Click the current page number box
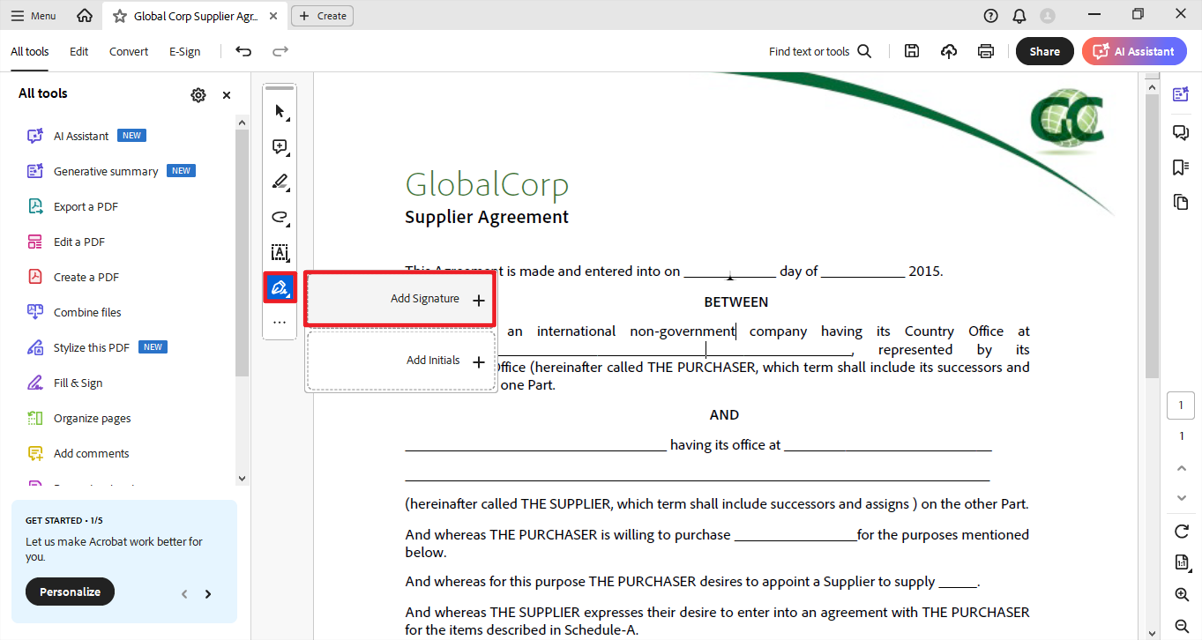Viewport: 1202px width, 640px height. [x=1181, y=406]
